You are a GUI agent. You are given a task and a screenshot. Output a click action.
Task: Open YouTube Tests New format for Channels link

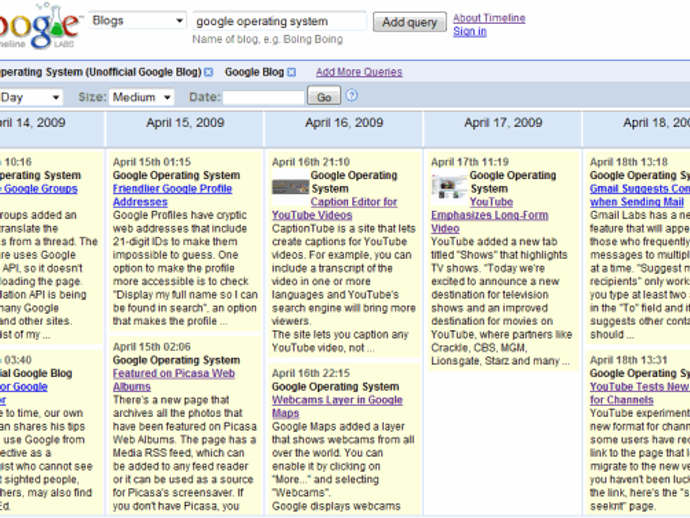pos(640,393)
